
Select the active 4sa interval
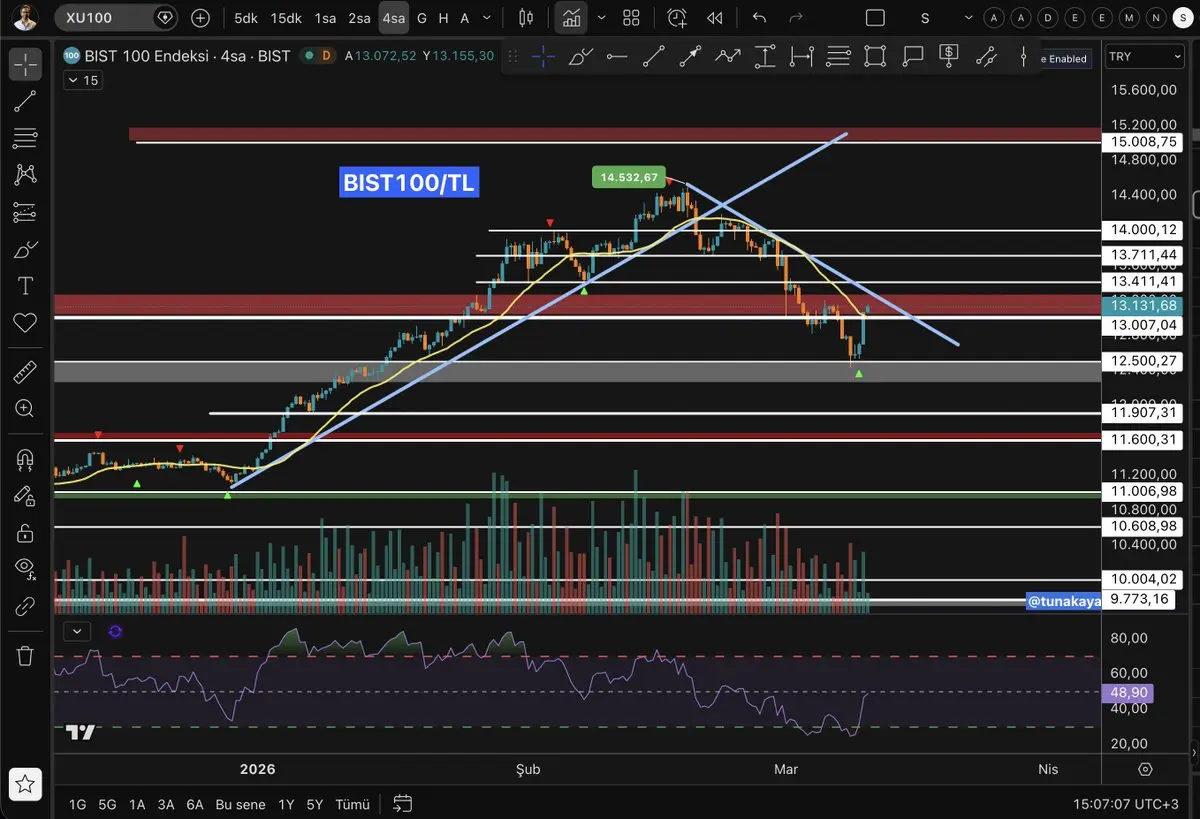click(394, 18)
